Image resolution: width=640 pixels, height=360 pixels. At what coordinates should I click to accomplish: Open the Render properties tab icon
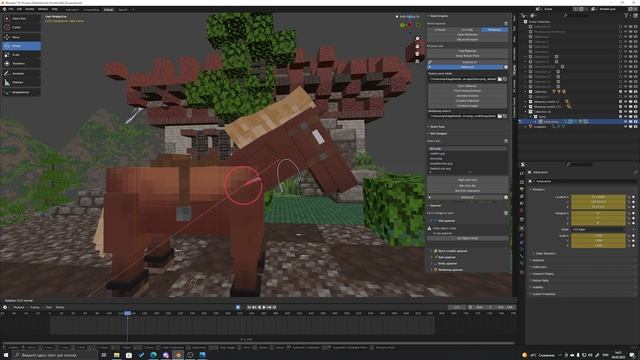point(522,182)
